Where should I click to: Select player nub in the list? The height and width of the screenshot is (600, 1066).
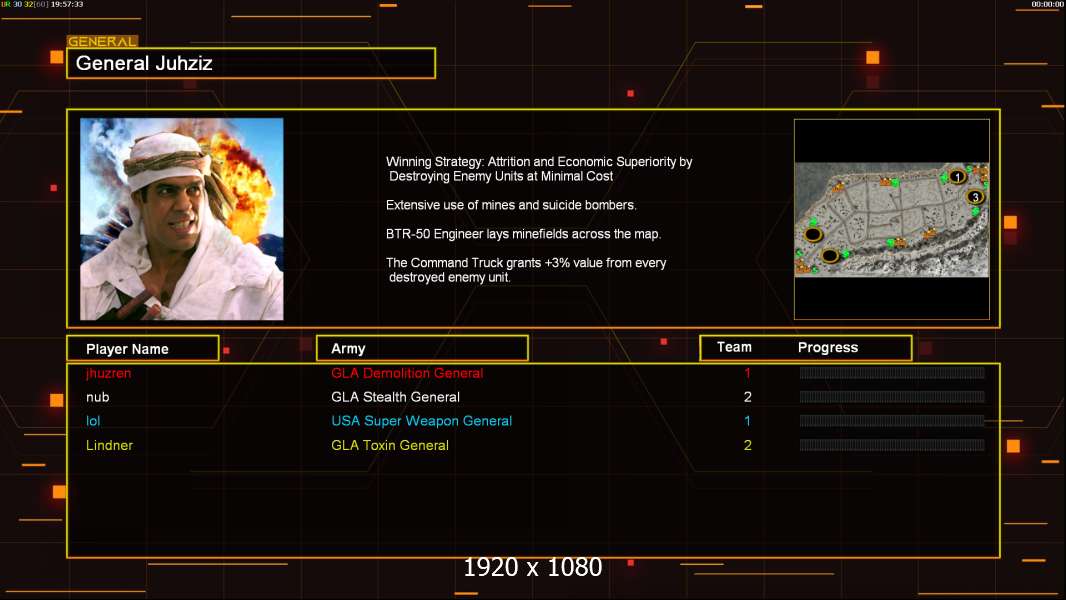tap(97, 397)
